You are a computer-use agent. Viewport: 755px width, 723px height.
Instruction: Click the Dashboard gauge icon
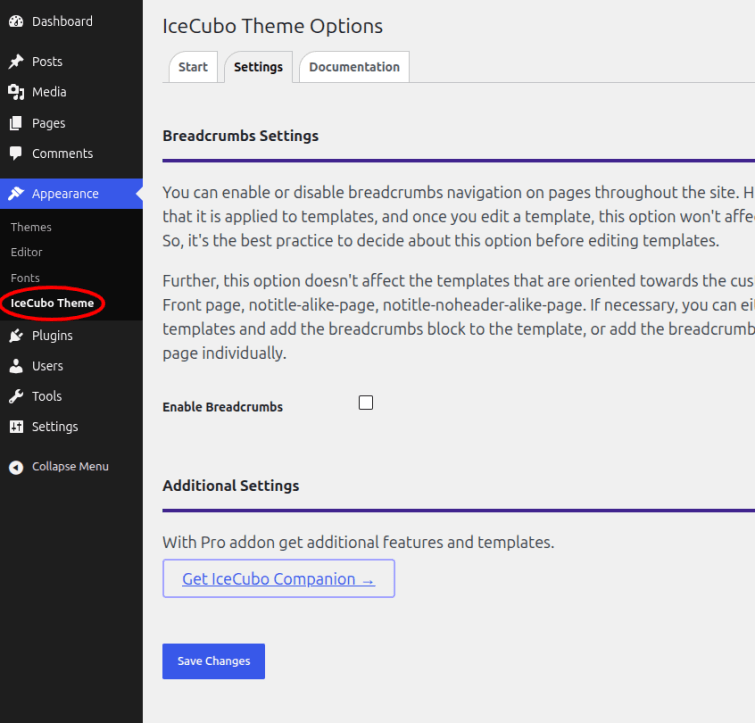pyautogui.click(x=16, y=21)
